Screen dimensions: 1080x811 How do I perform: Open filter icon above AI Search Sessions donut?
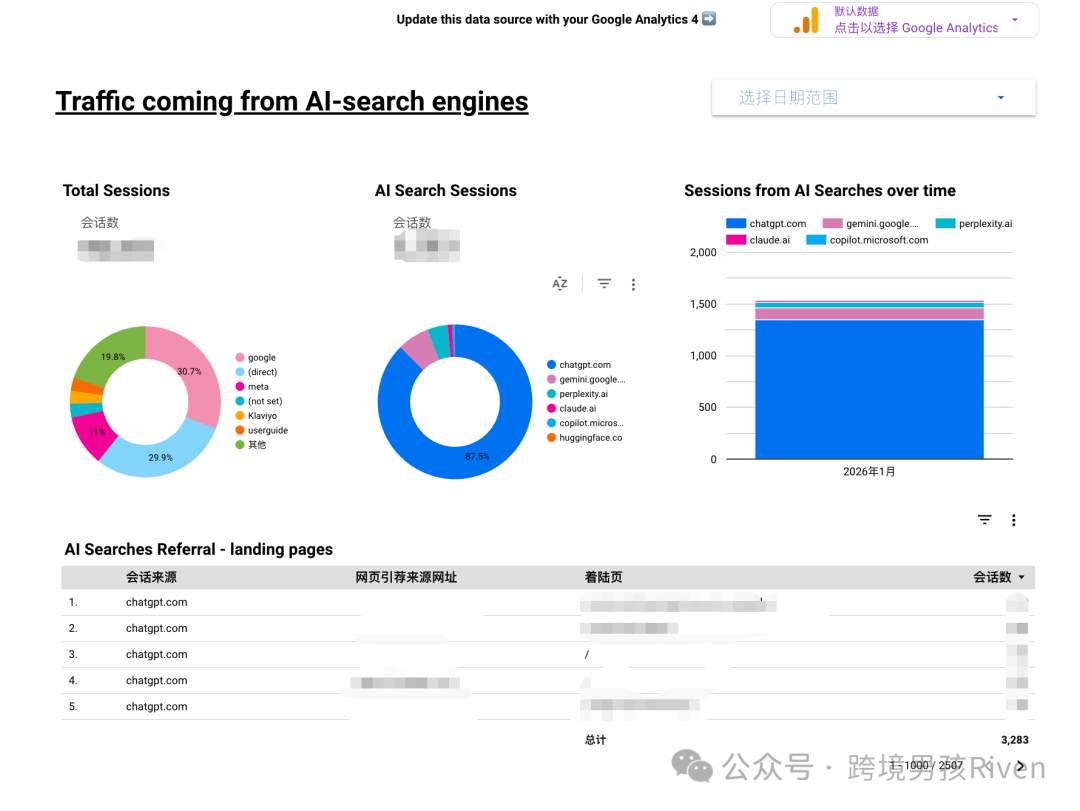[x=604, y=283]
